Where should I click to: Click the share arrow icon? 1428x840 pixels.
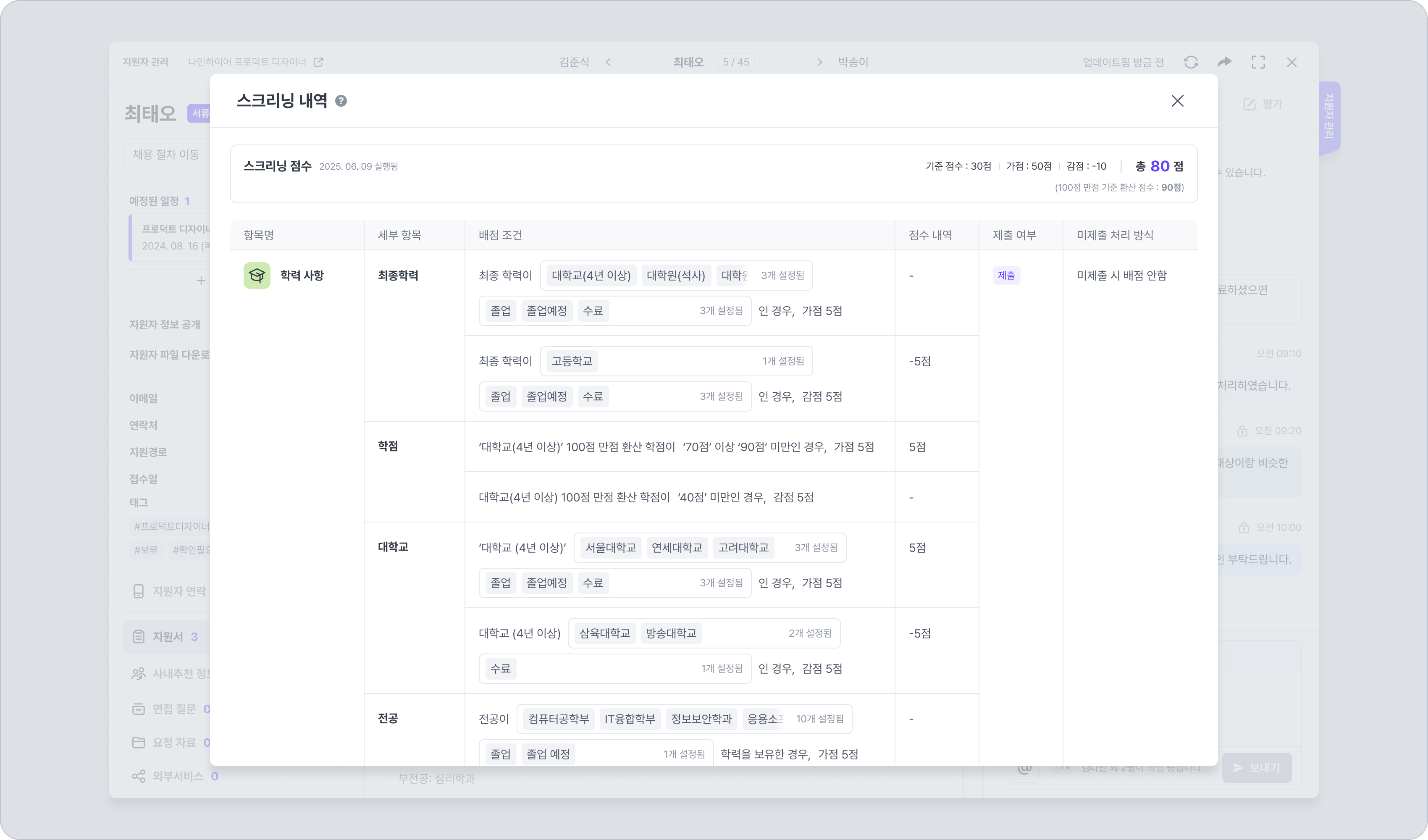tap(1224, 62)
